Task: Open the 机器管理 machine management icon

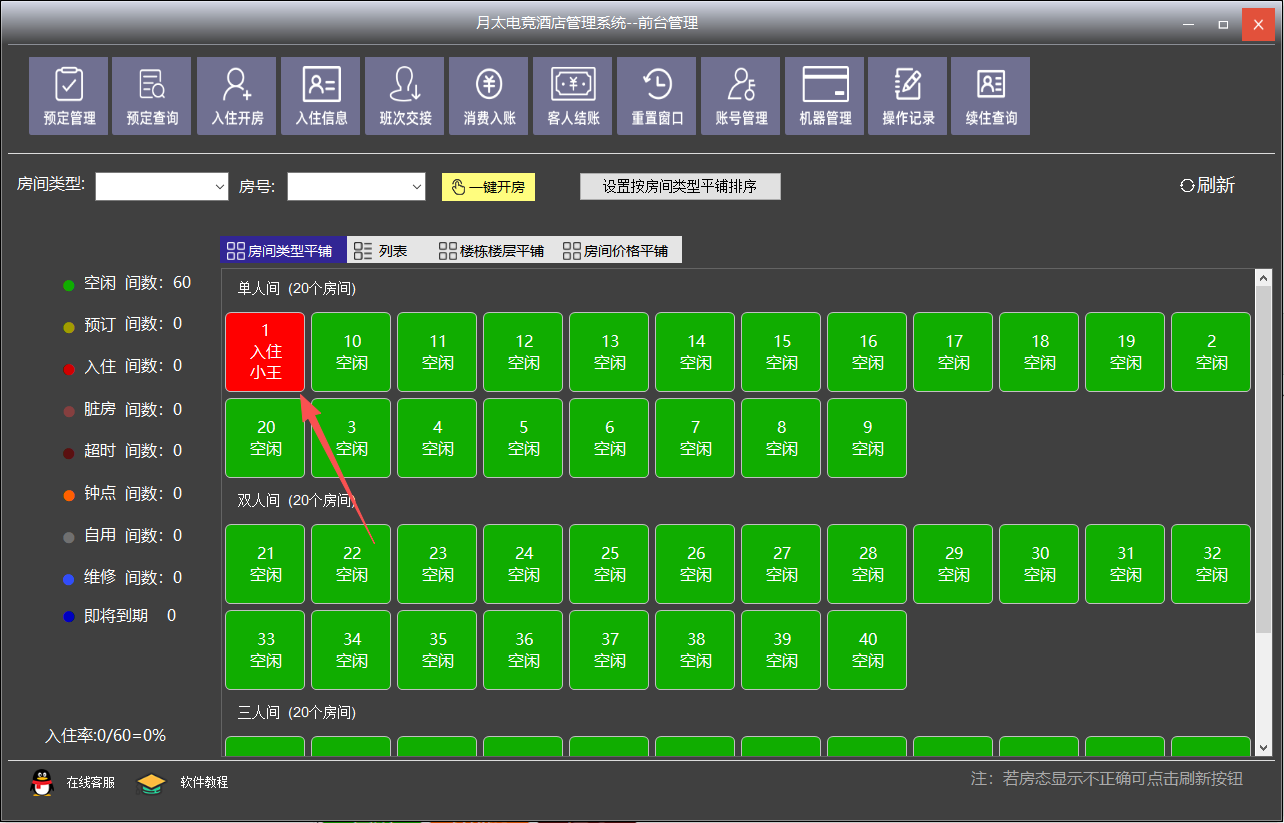Action: click(x=825, y=96)
